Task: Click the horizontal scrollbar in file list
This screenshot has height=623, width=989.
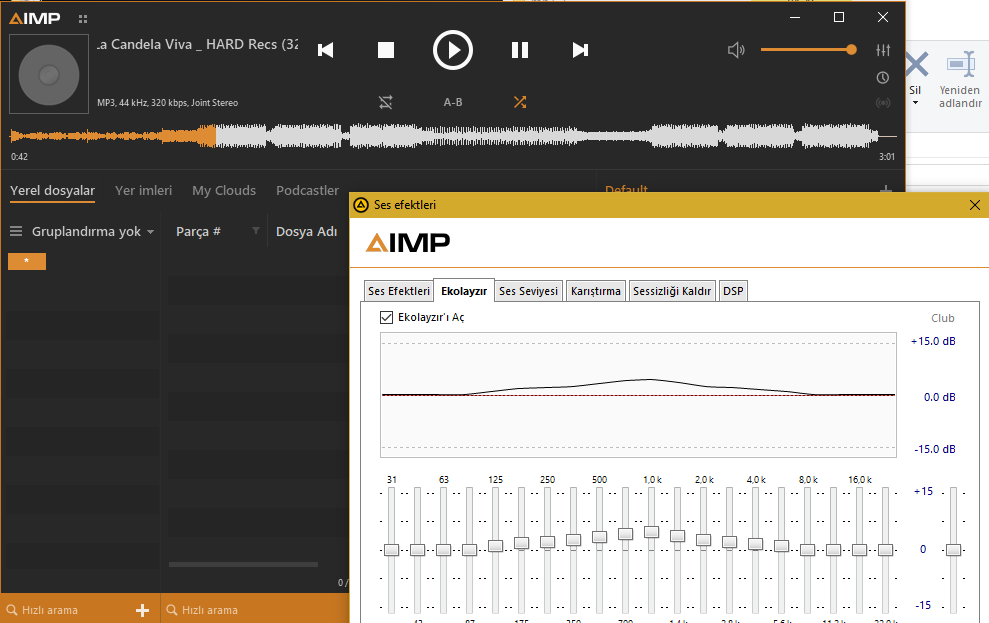Action: click(x=243, y=564)
